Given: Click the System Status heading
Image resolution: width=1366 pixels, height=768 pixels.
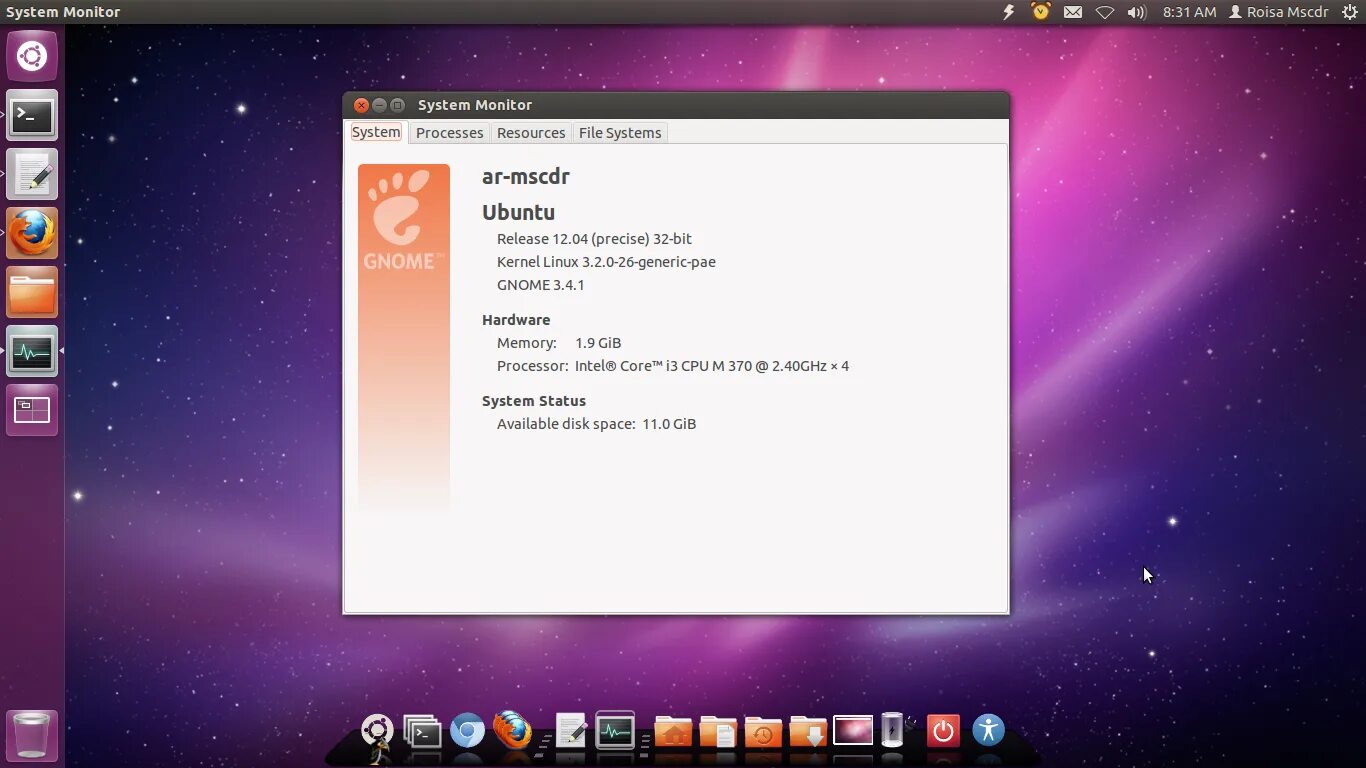Looking at the screenshot, I should coord(534,401).
